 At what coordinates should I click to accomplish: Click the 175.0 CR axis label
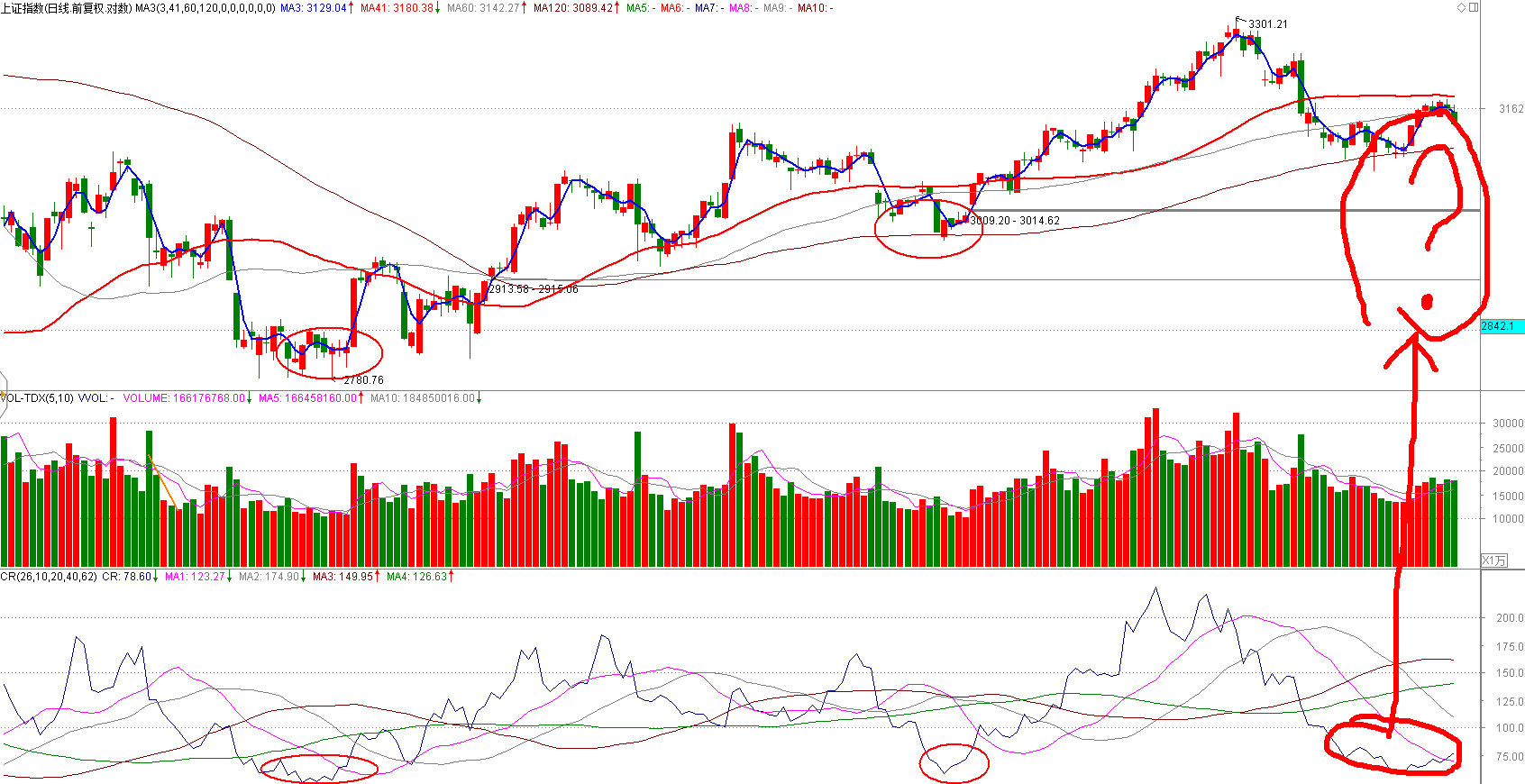[1510, 646]
